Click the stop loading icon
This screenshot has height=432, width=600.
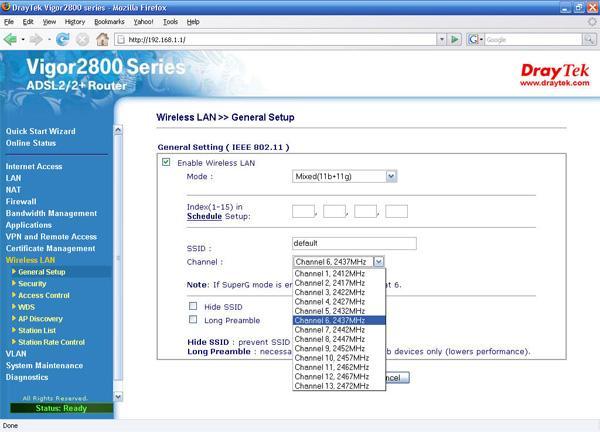[82, 39]
